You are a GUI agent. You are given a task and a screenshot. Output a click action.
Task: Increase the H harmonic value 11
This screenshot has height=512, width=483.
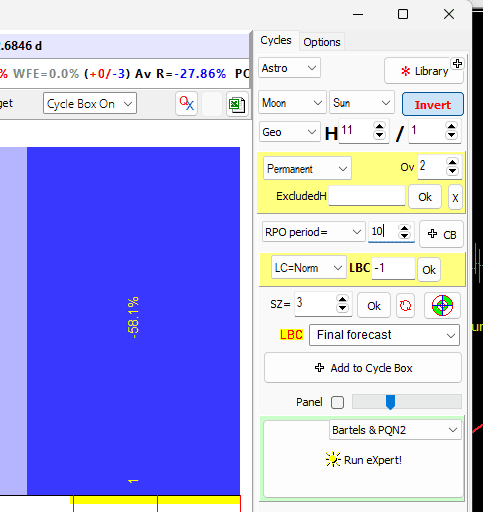tap(379, 127)
